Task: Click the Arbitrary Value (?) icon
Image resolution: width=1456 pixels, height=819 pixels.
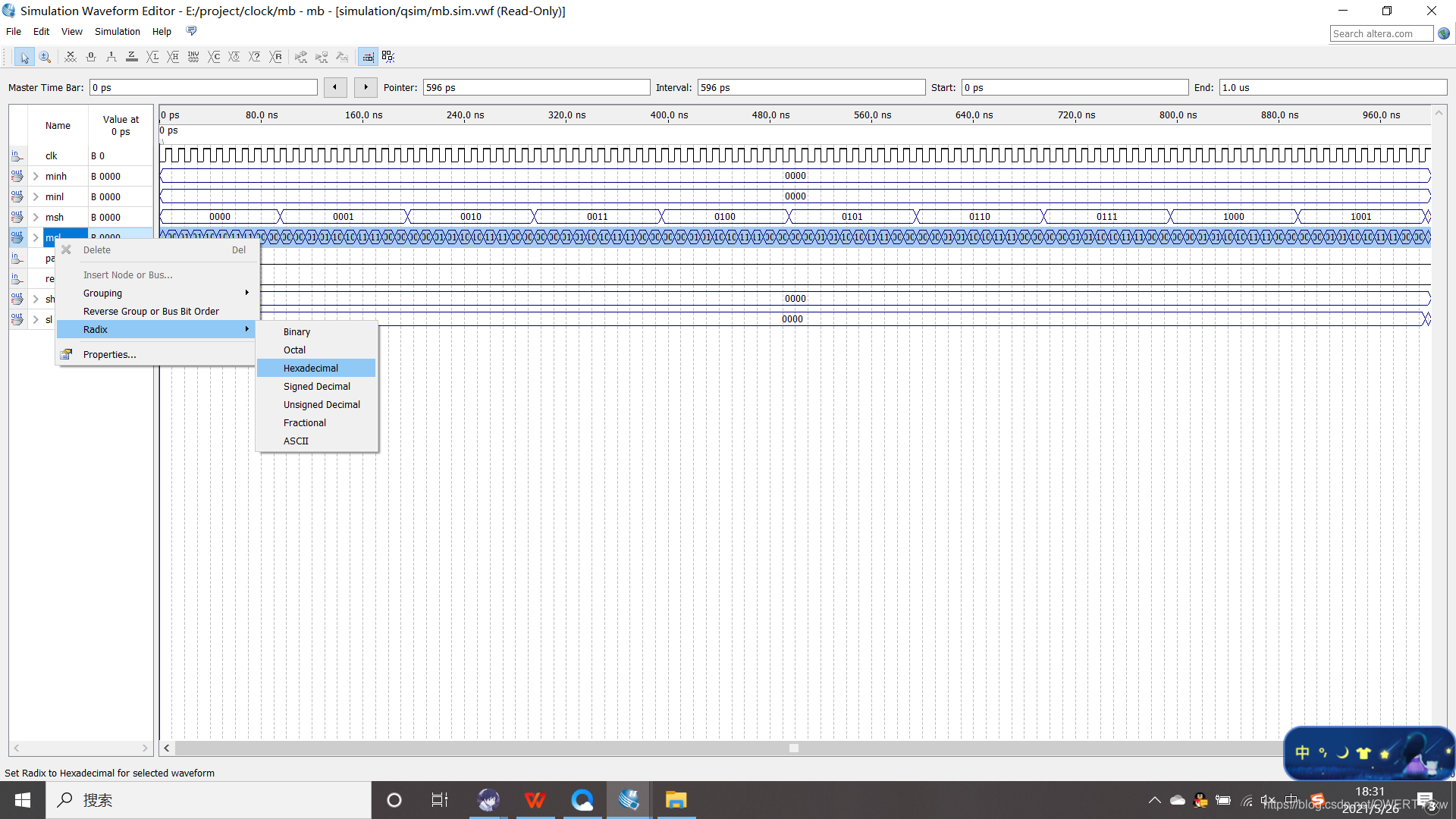Action: pyautogui.click(x=255, y=57)
